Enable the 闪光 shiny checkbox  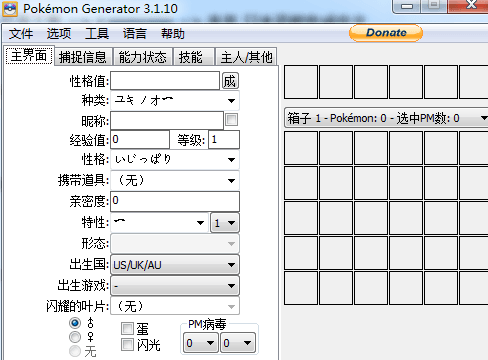[127, 345]
